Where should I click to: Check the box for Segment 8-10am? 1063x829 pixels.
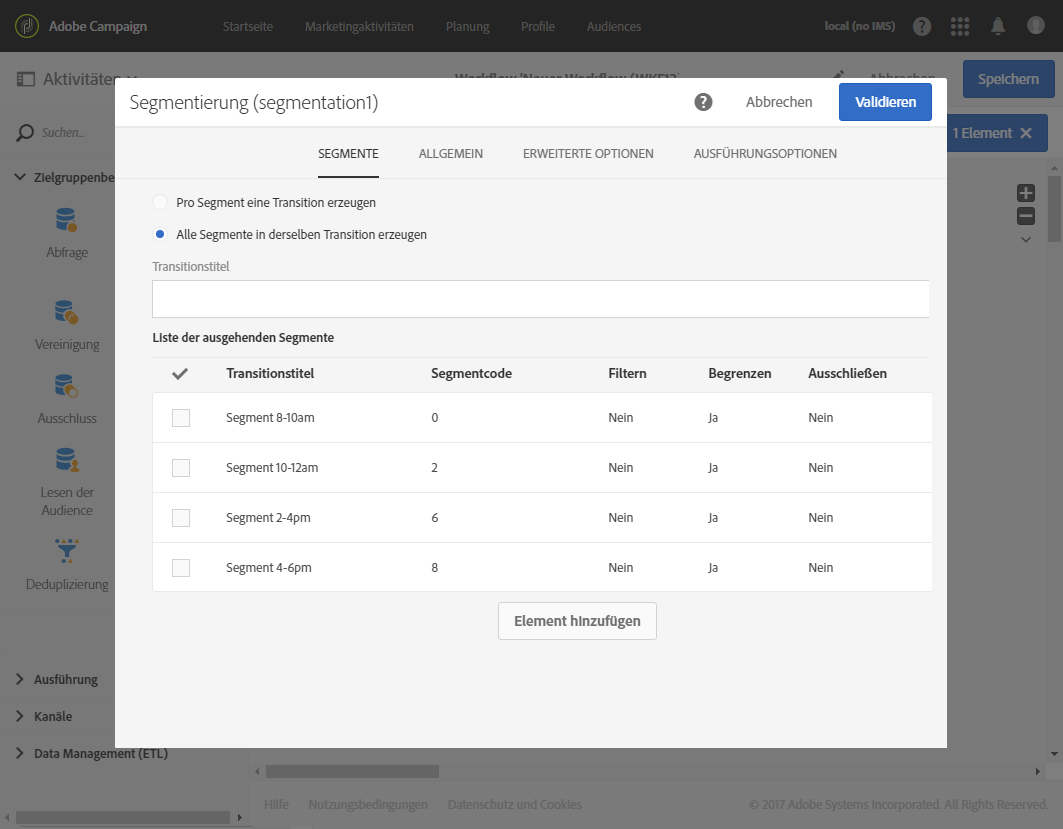tap(181, 418)
